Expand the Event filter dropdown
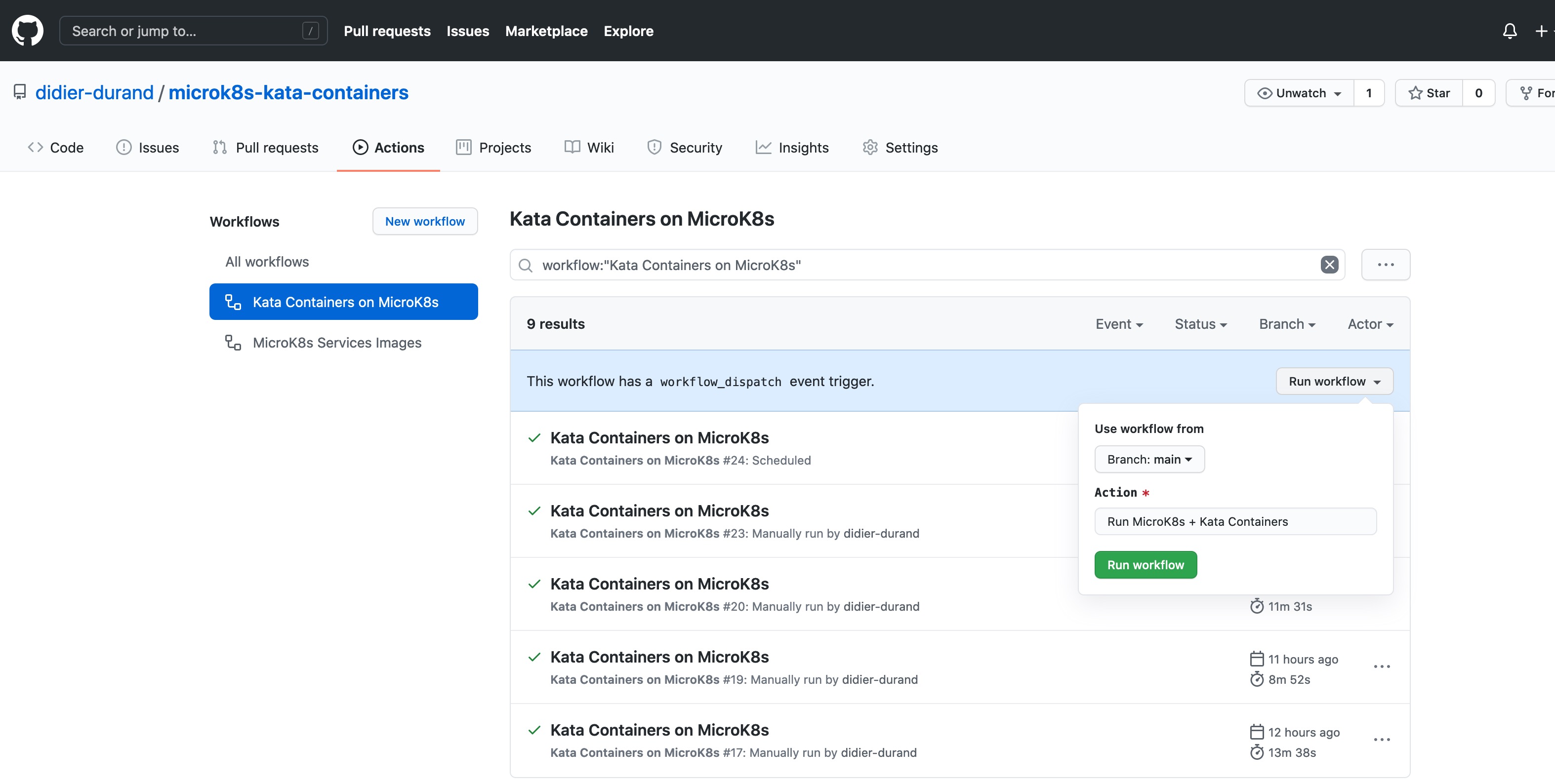Image resolution: width=1555 pixels, height=784 pixels. [1119, 324]
